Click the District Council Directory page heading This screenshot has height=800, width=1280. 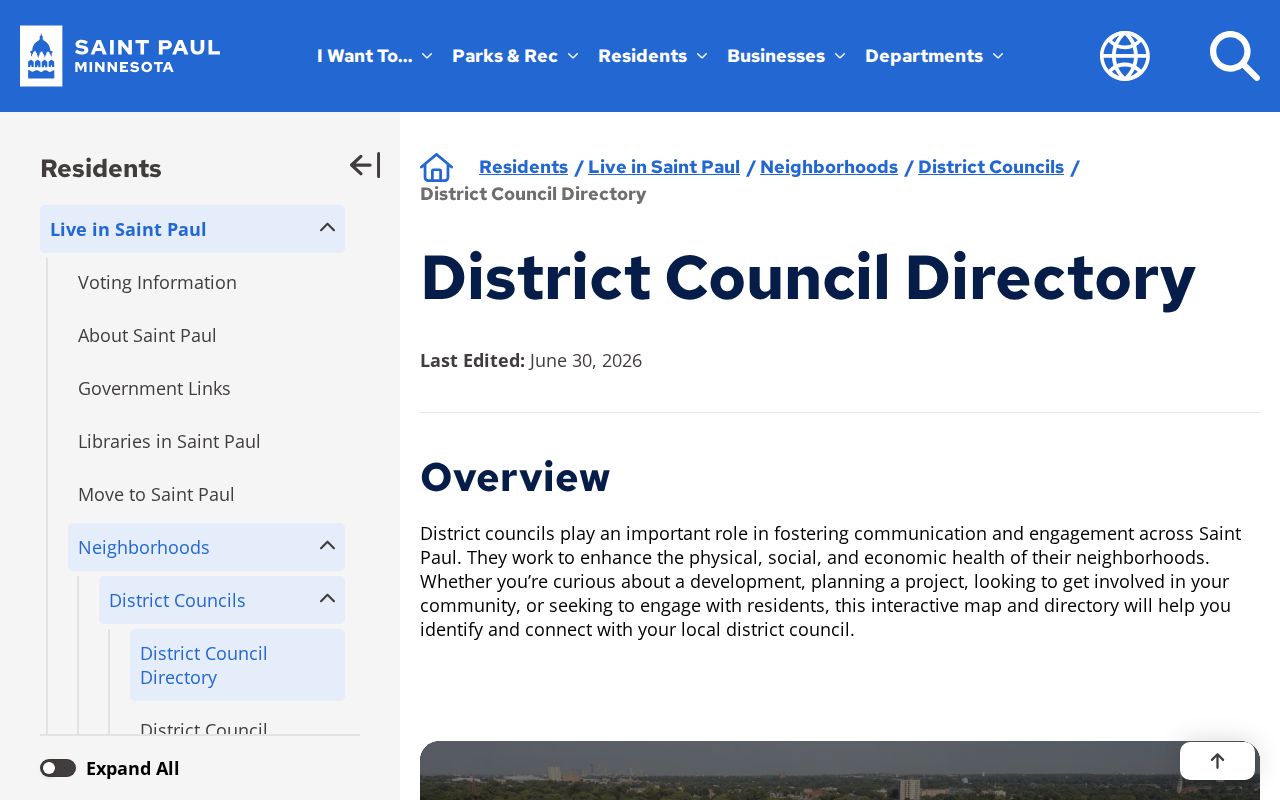tap(808, 277)
